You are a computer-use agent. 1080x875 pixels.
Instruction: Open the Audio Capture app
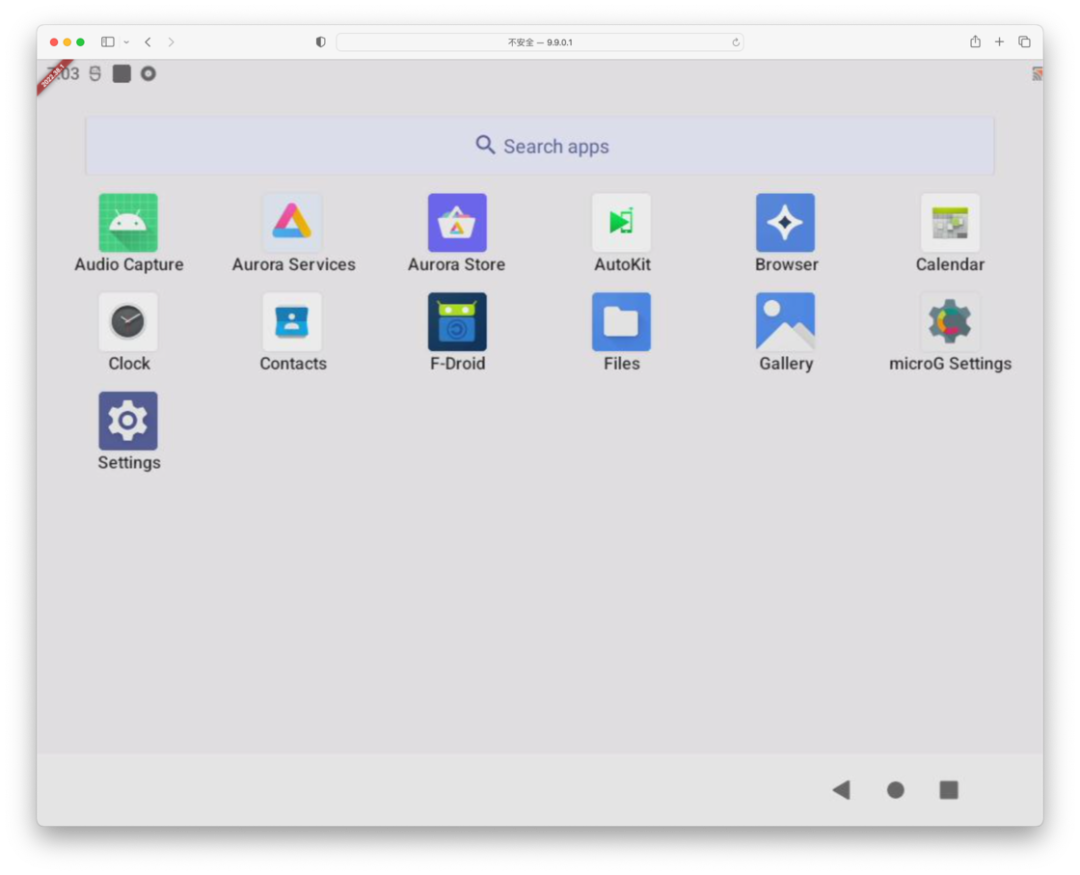(128, 223)
